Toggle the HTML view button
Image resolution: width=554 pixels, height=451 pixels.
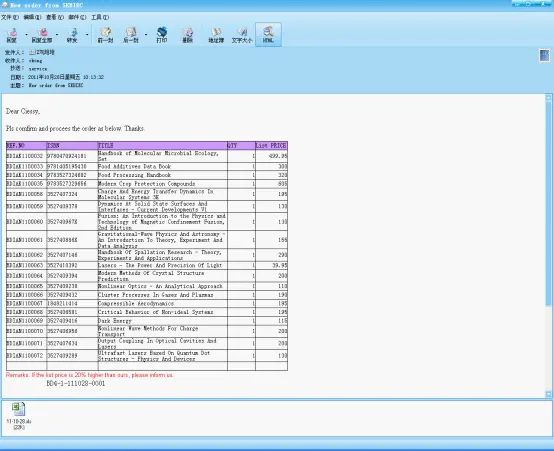pyautogui.click(x=268, y=35)
